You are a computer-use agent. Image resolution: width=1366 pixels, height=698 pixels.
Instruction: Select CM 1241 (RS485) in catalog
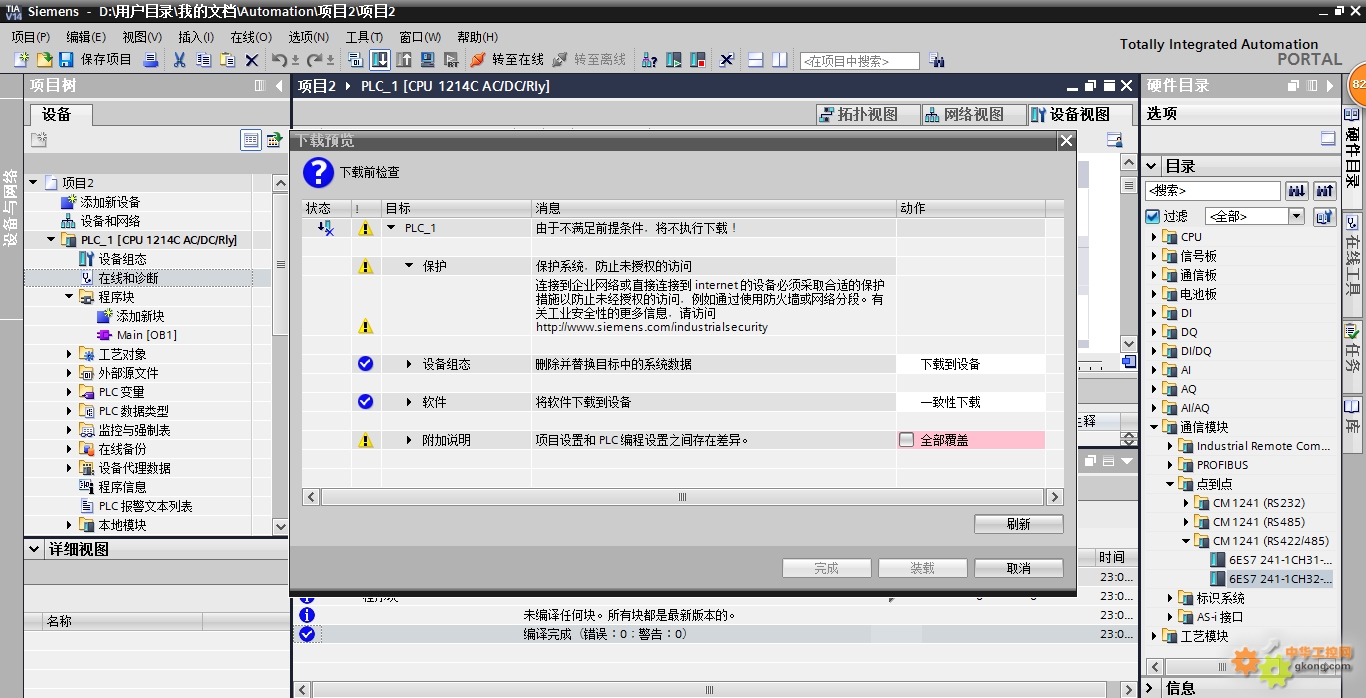point(1258,522)
